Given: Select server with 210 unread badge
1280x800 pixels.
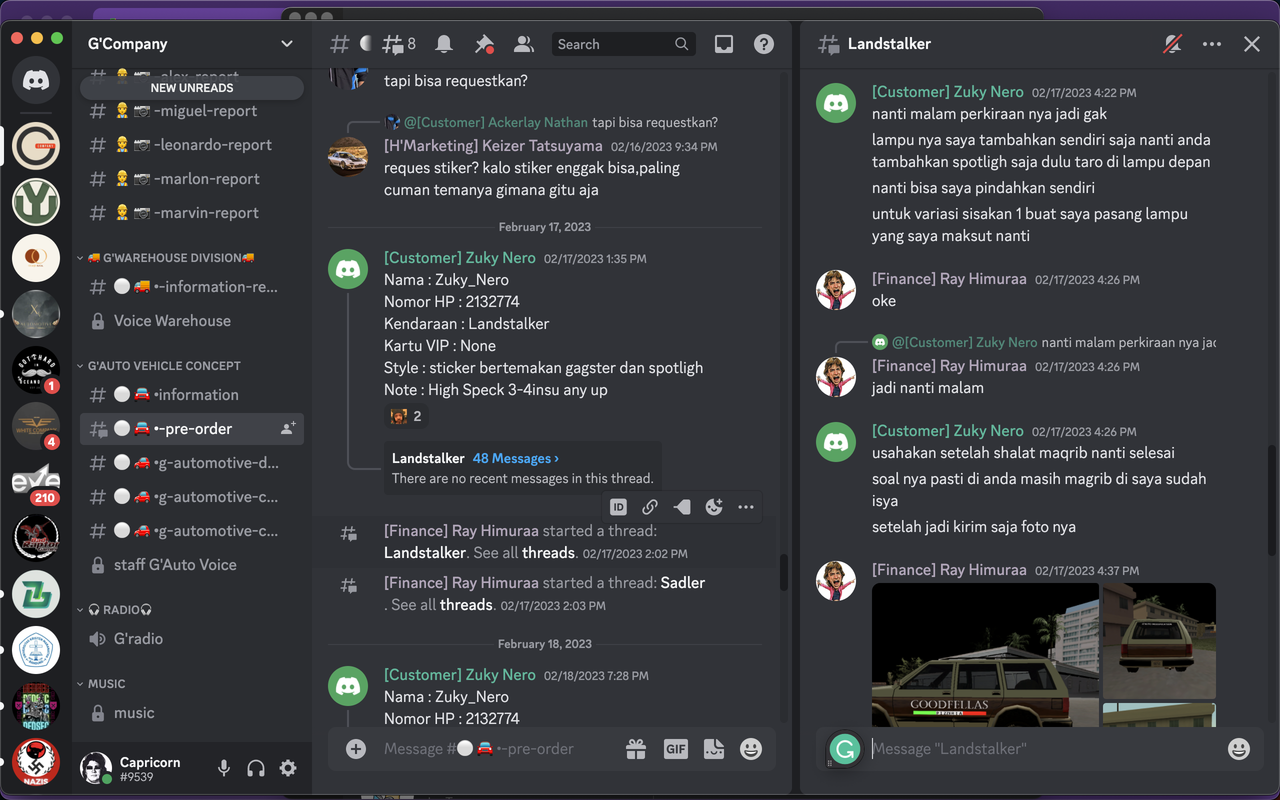Looking at the screenshot, I should 36,482.
